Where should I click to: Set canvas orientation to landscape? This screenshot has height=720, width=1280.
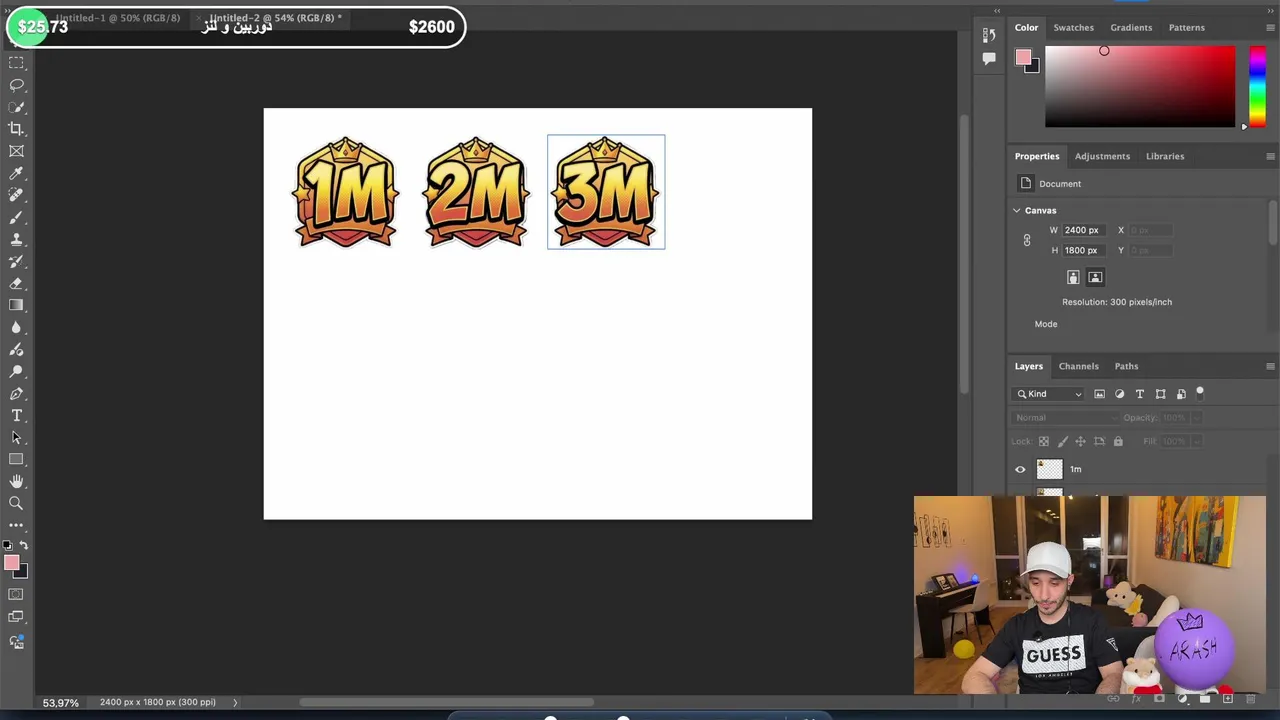(1095, 277)
